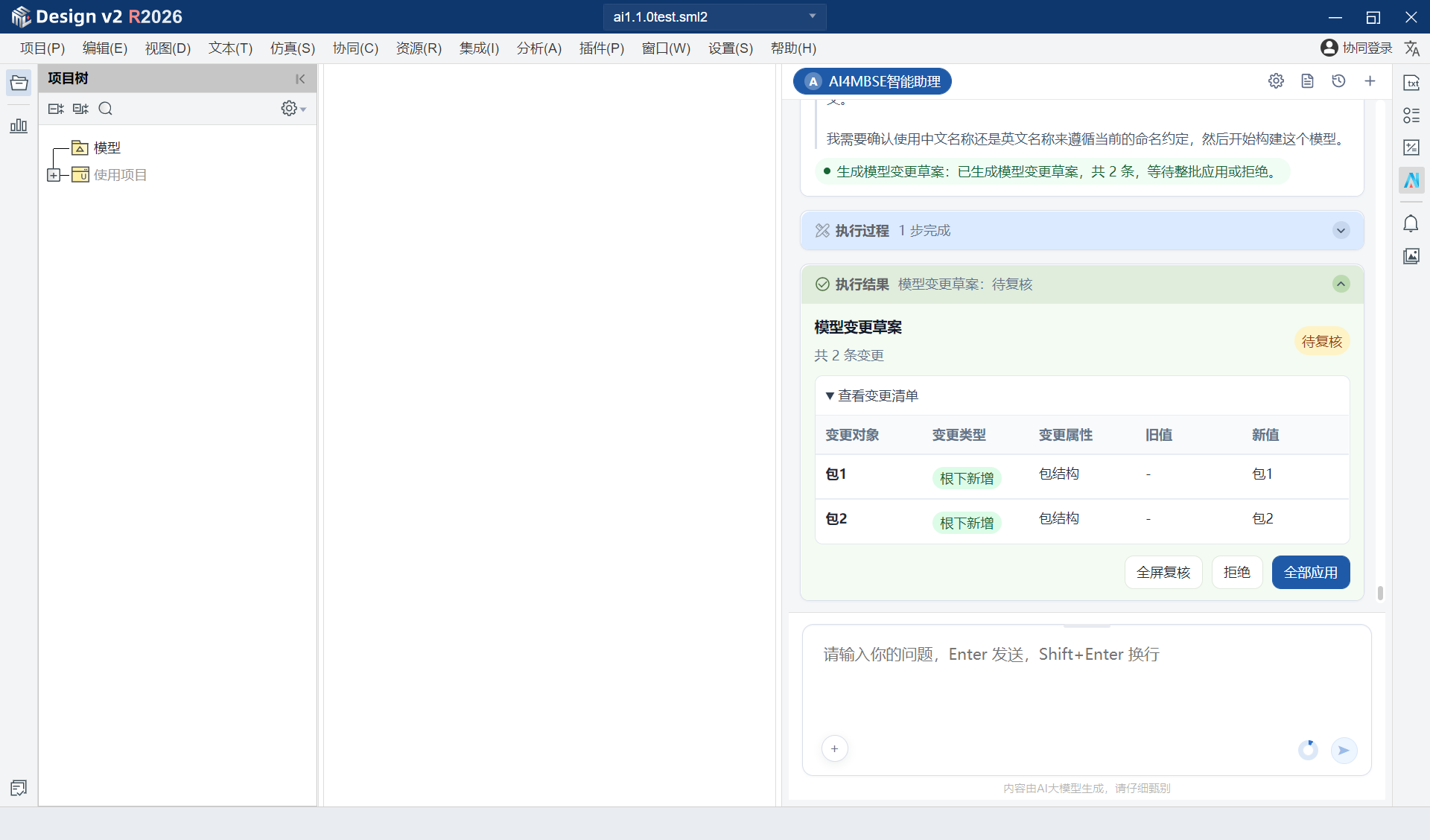
Task: Click the chat panel vertical scrollbar thumb
Action: [1380, 593]
